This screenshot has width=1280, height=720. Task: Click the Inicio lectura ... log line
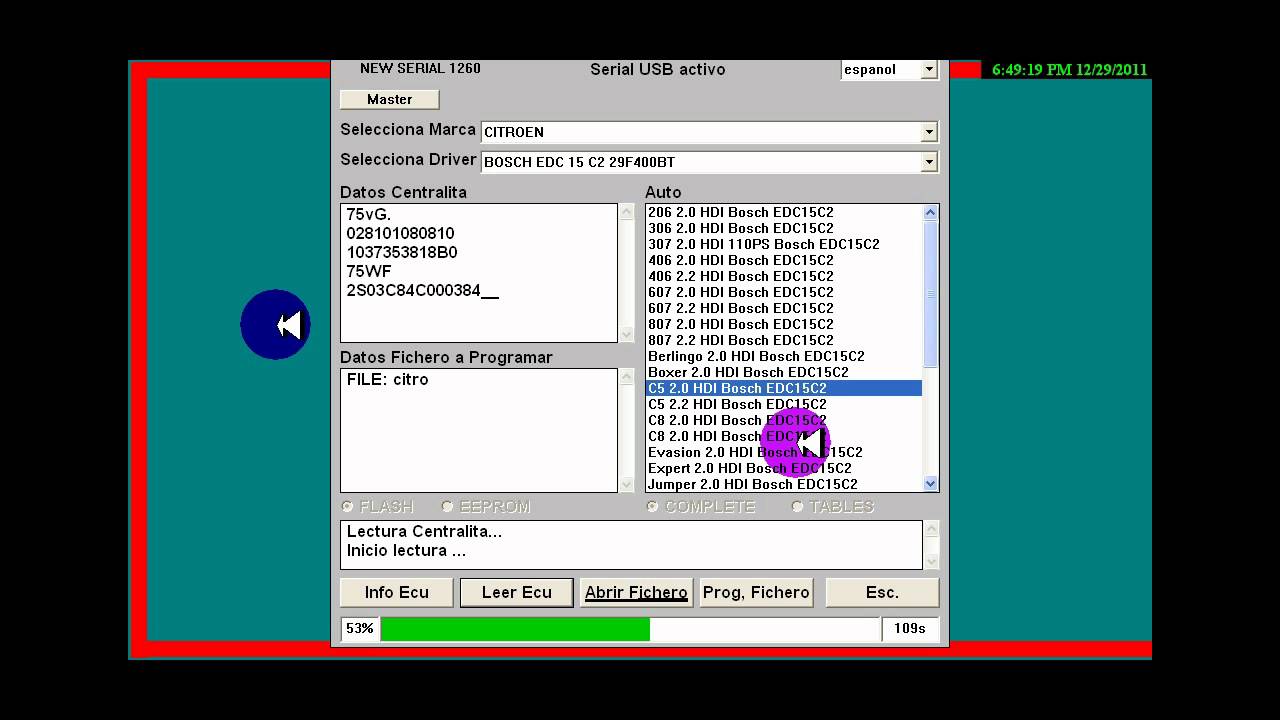[x=406, y=551]
